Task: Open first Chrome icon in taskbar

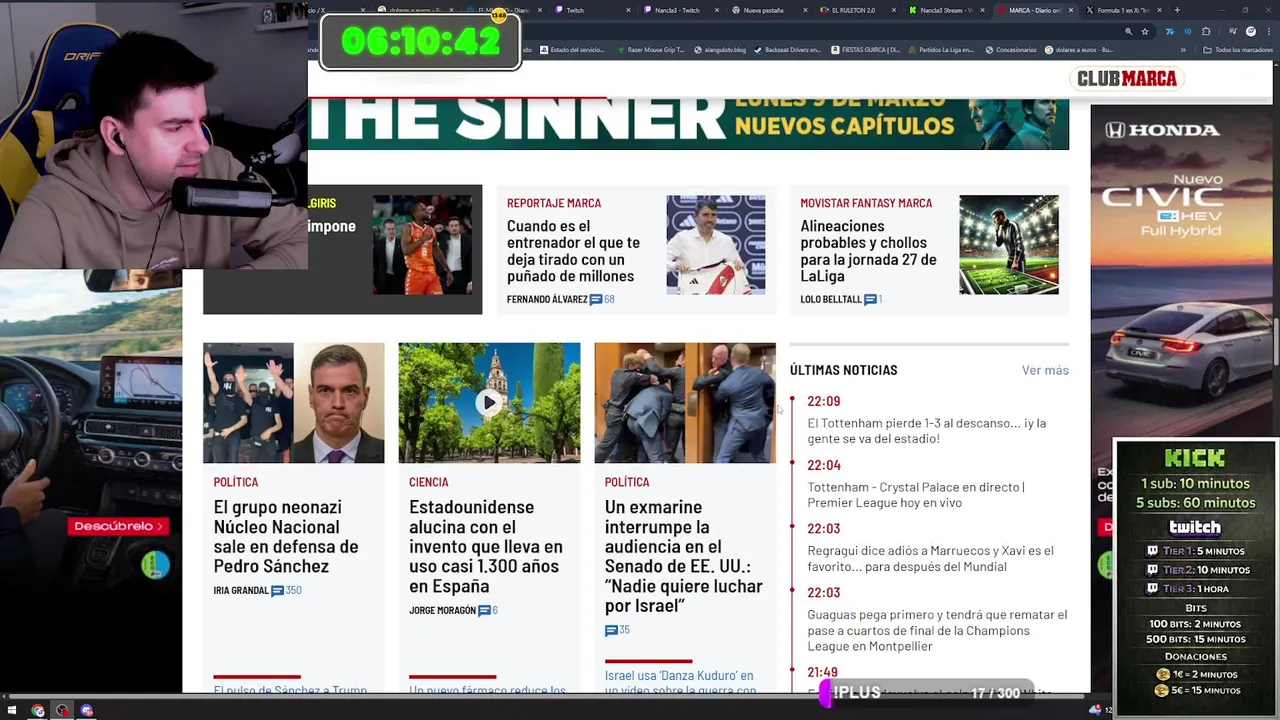Action: (x=38, y=711)
